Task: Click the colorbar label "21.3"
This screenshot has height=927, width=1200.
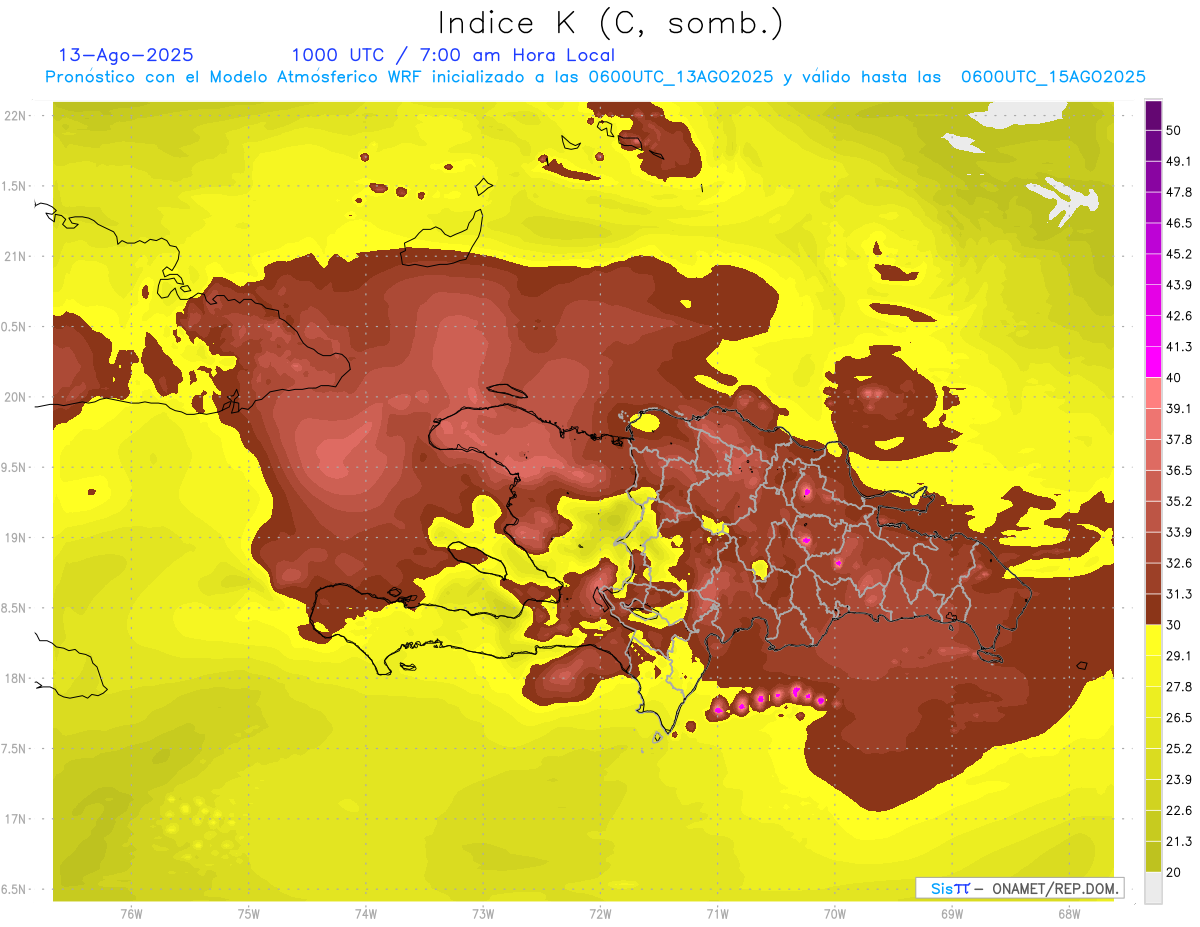Action: 1179,841
